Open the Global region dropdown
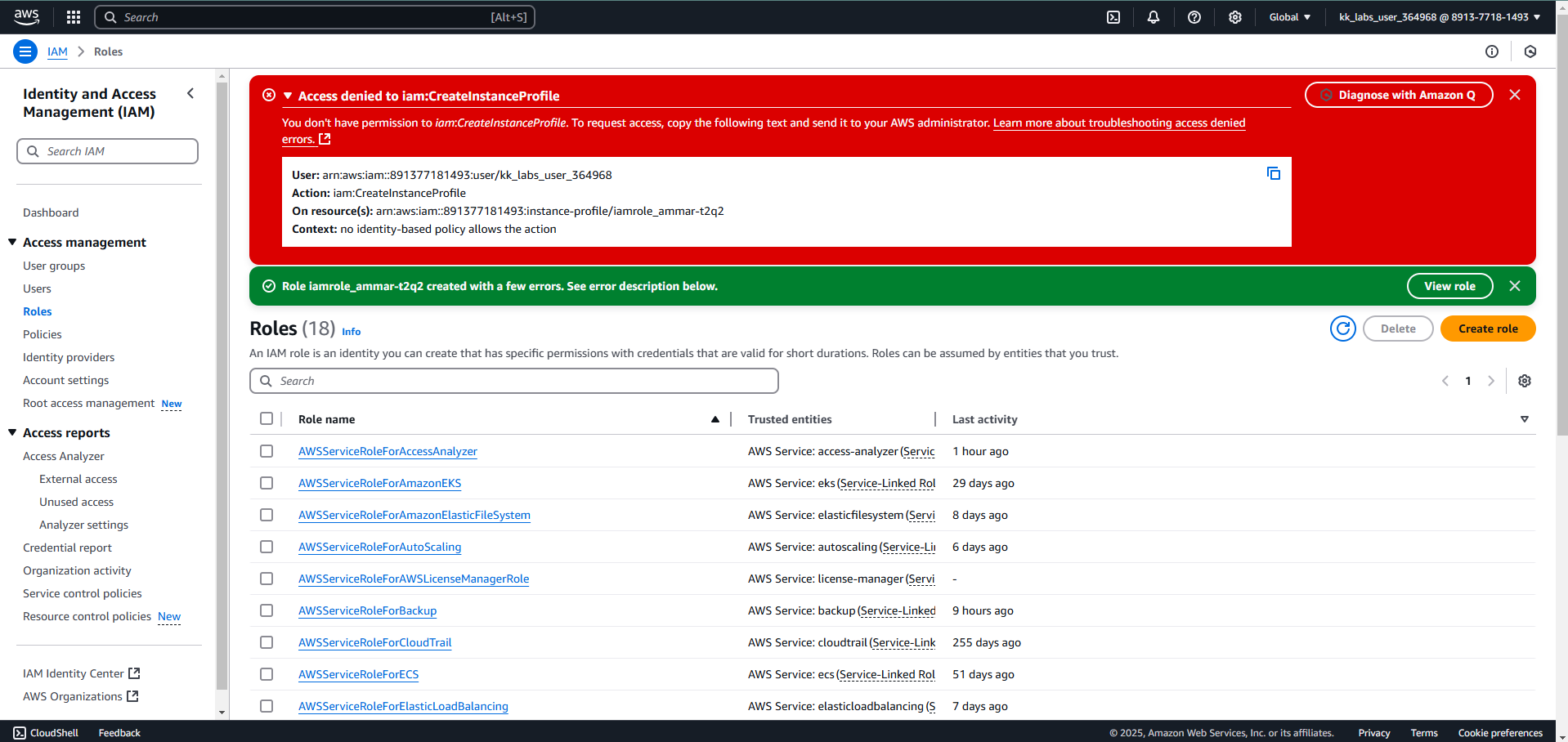 (1290, 17)
